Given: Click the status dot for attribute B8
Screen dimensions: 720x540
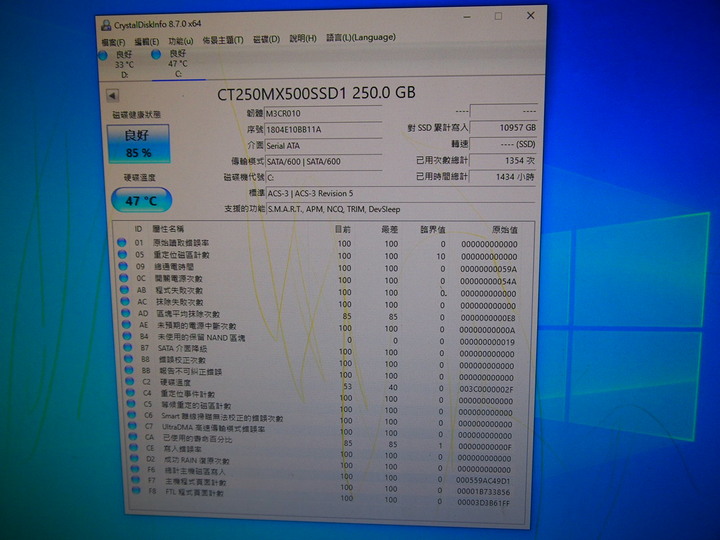Looking at the screenshot, I should pyautogui.click(x=129, y=359).
